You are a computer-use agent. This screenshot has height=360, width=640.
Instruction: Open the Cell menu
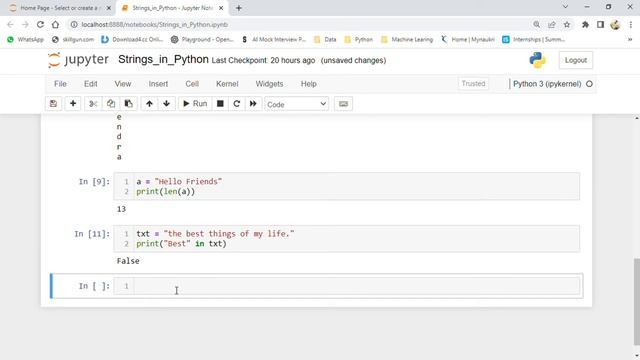(x=192, y=84)
